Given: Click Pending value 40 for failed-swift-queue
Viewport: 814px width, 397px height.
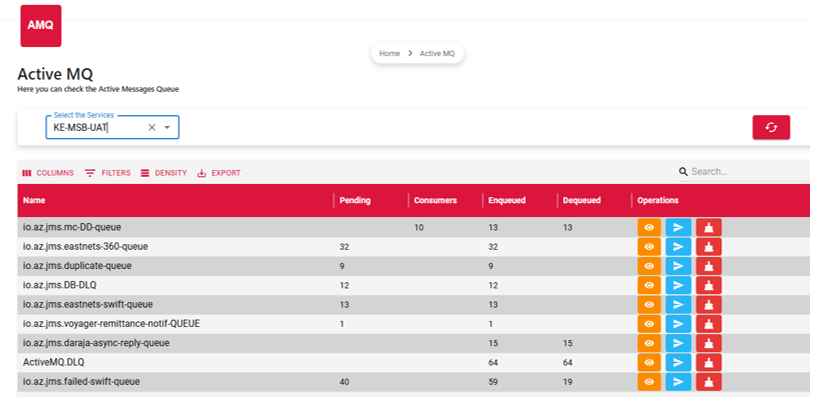Looking at the screenshot, I should (x=344, y=382).
